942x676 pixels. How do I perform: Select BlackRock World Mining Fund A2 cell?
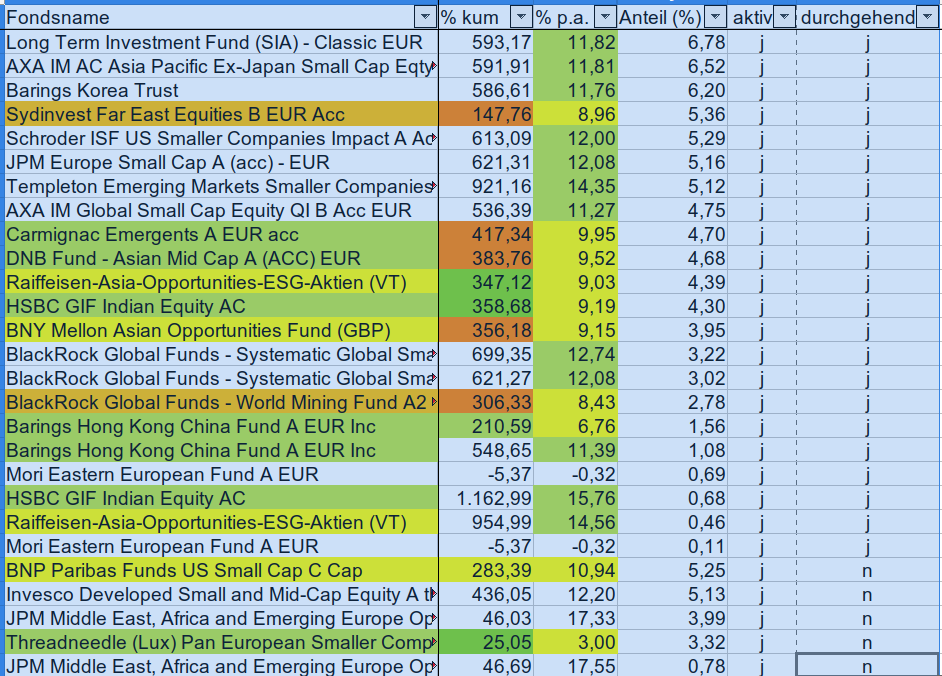click(x=222, y=403)
